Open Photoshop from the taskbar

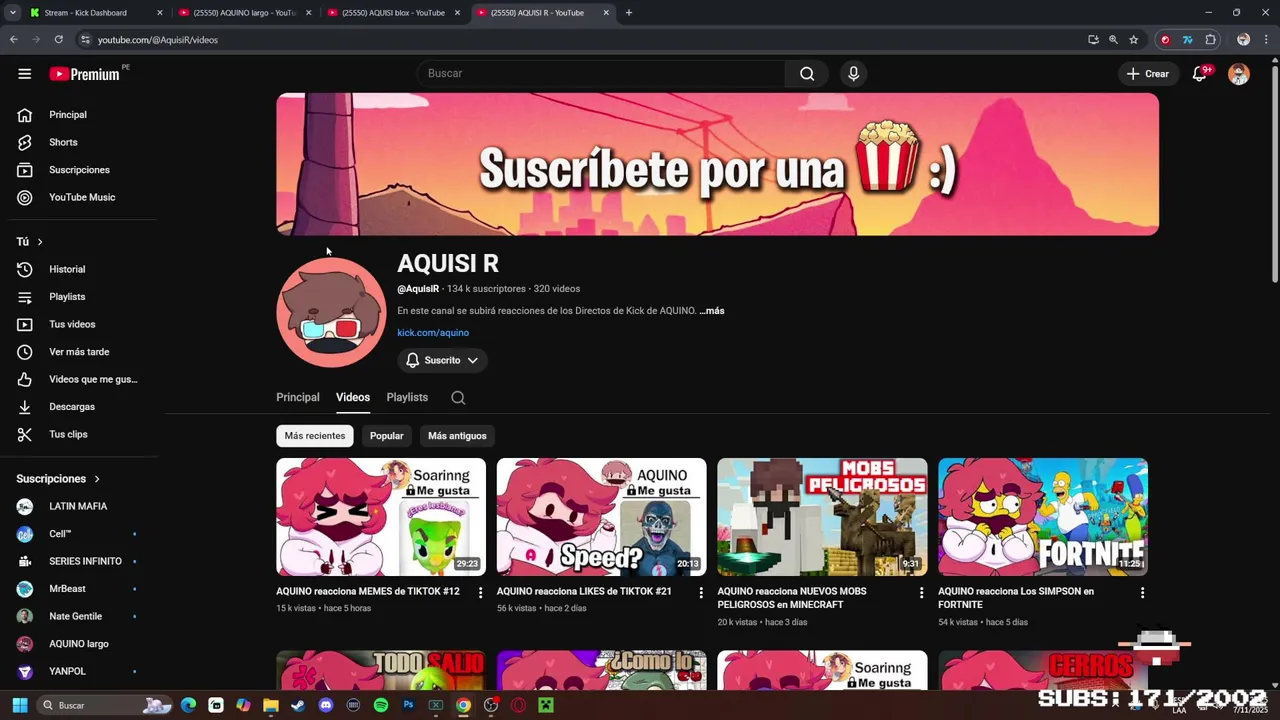(x=408, y=705)
